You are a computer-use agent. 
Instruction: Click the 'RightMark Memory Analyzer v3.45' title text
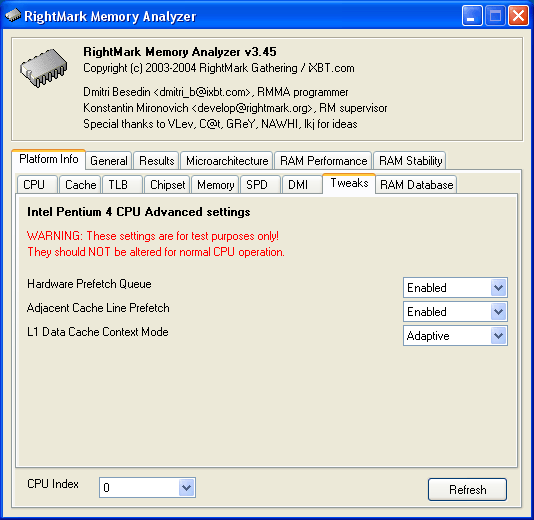pos(180,52)
